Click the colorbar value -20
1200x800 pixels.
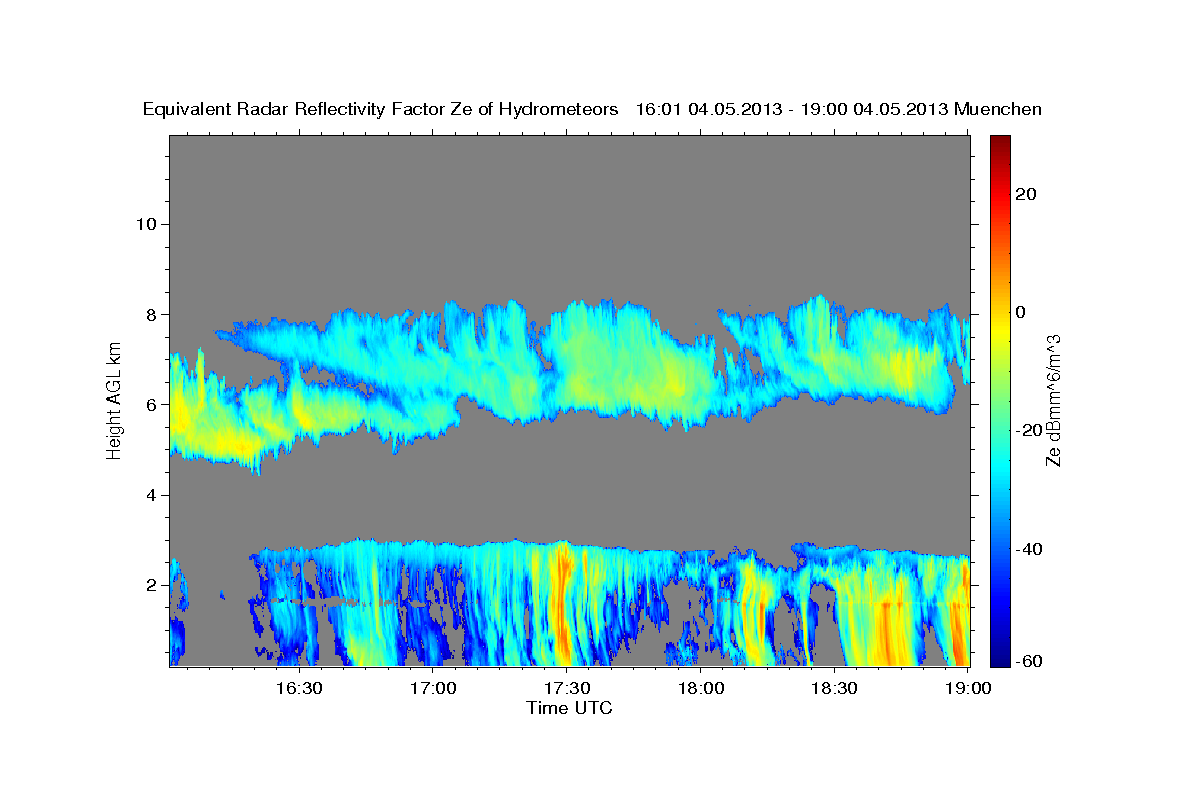tap(1030, 430)
